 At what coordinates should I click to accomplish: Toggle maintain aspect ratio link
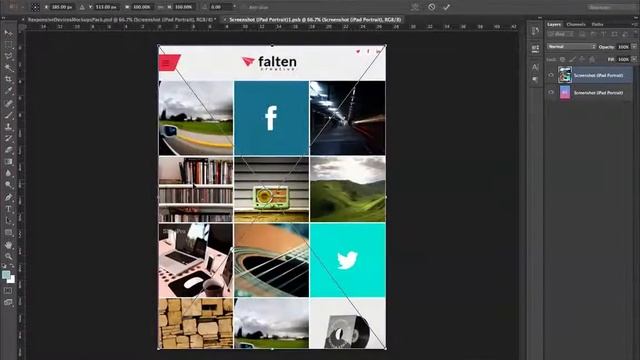coord(160,7)
